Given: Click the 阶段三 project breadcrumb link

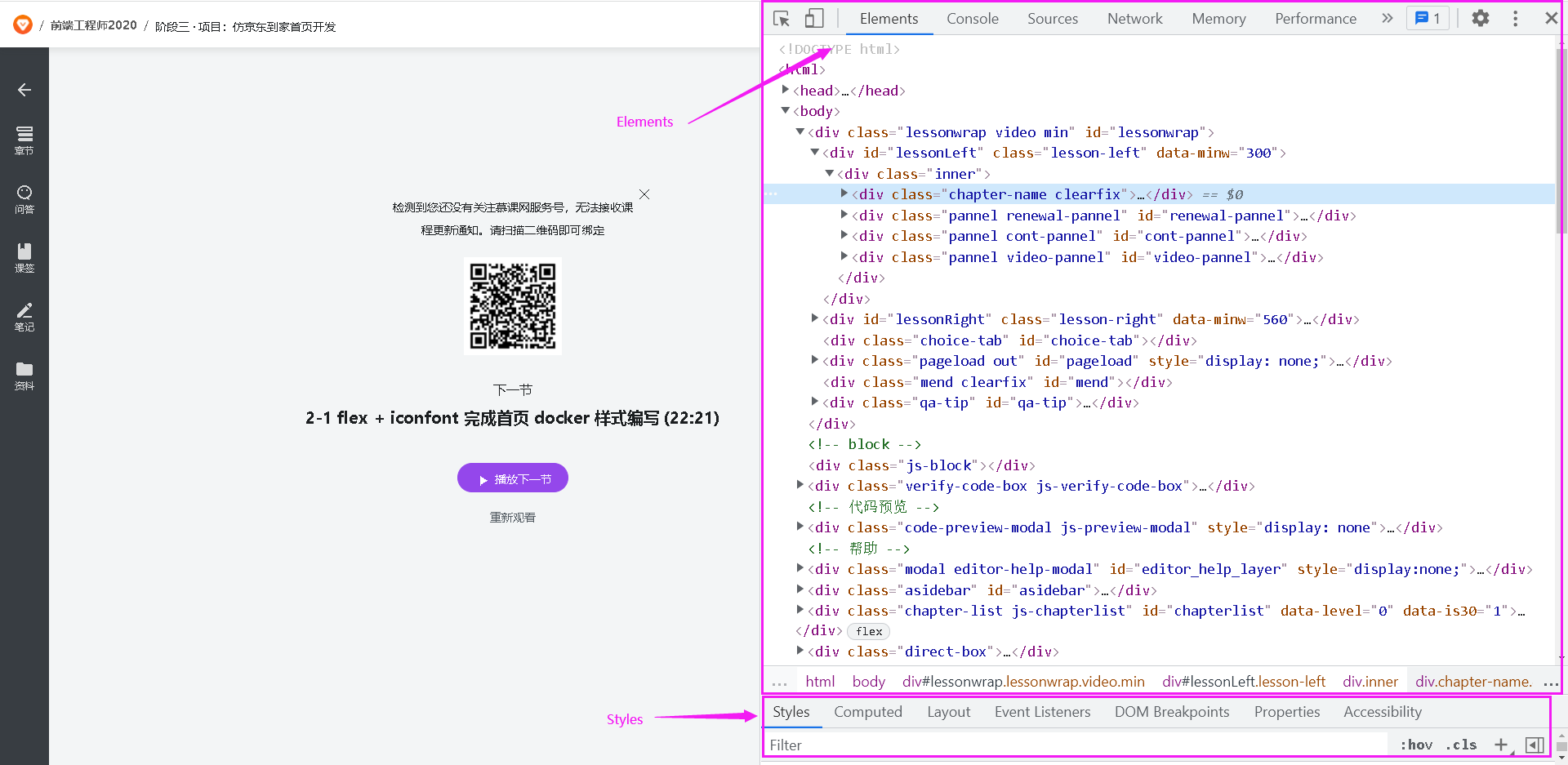Looking at the screenshot, I should [245, 26].
